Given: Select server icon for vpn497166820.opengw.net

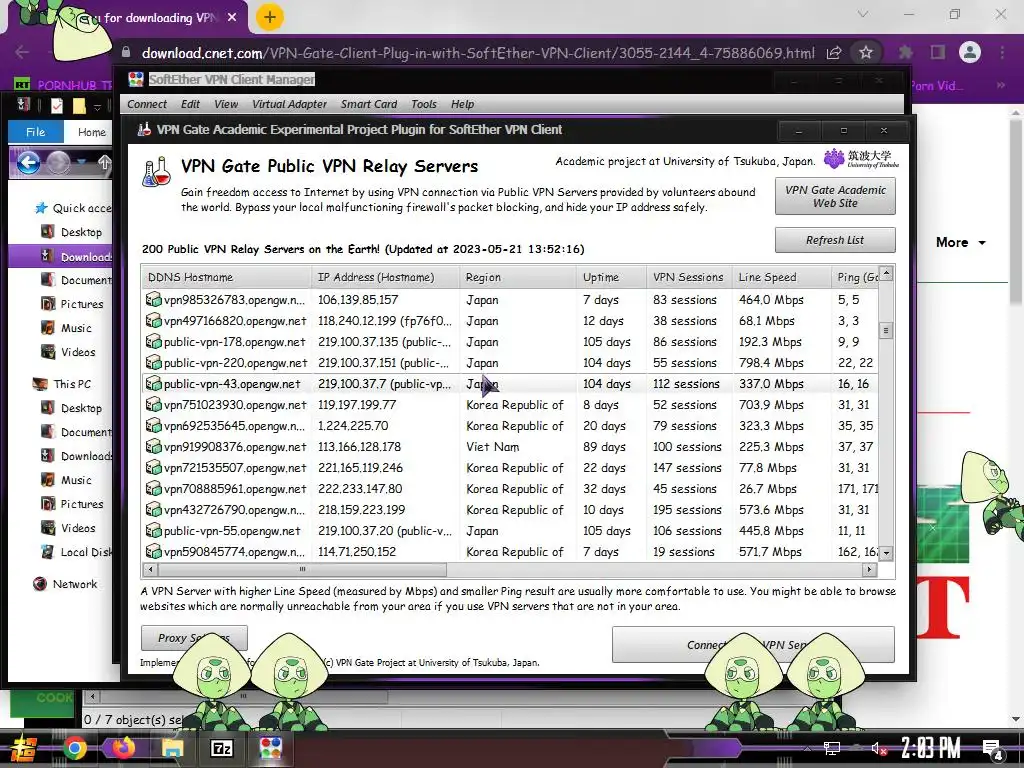Looking at the screenshot, I should pyautogui.click(x=153, y=321).
